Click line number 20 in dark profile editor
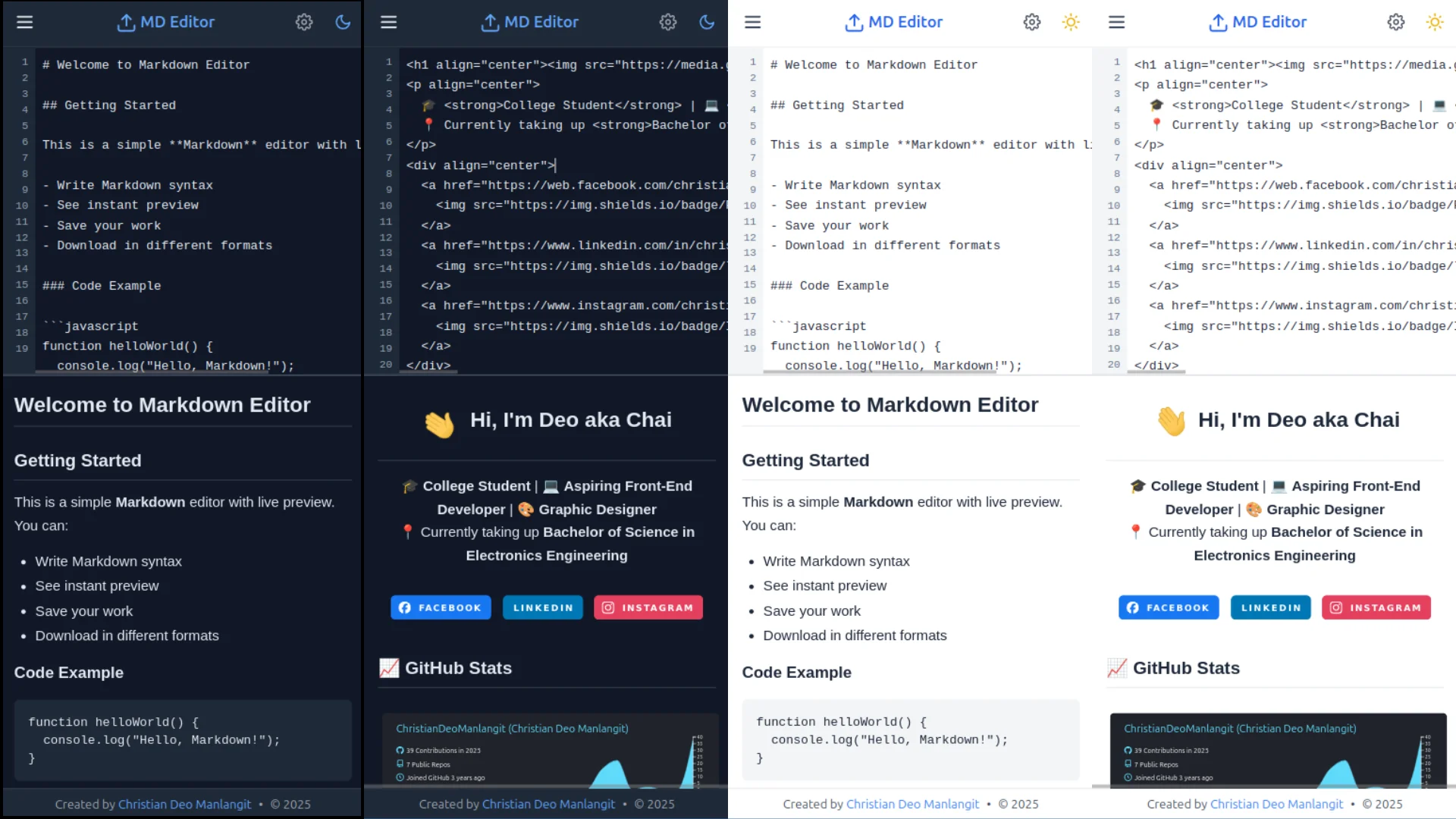 pyautogui.click(x=386, y=365)
